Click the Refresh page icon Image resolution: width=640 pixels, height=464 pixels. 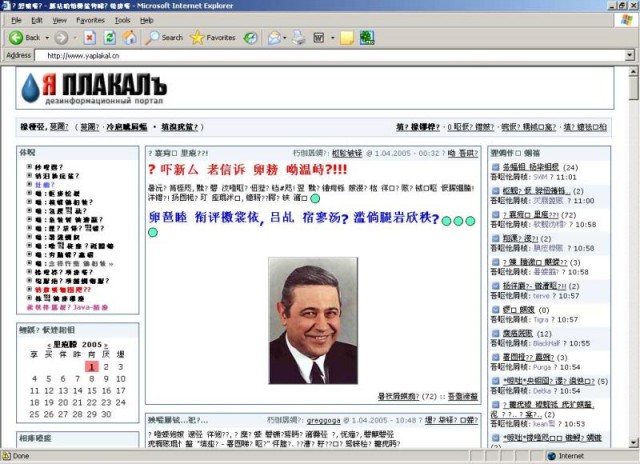pos(109,38)
